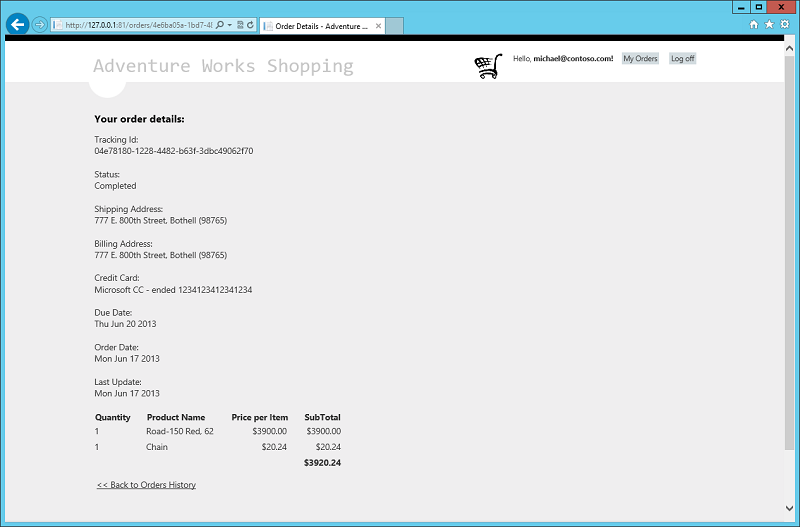Open the browser Tools gear icon

pos(785,24)
